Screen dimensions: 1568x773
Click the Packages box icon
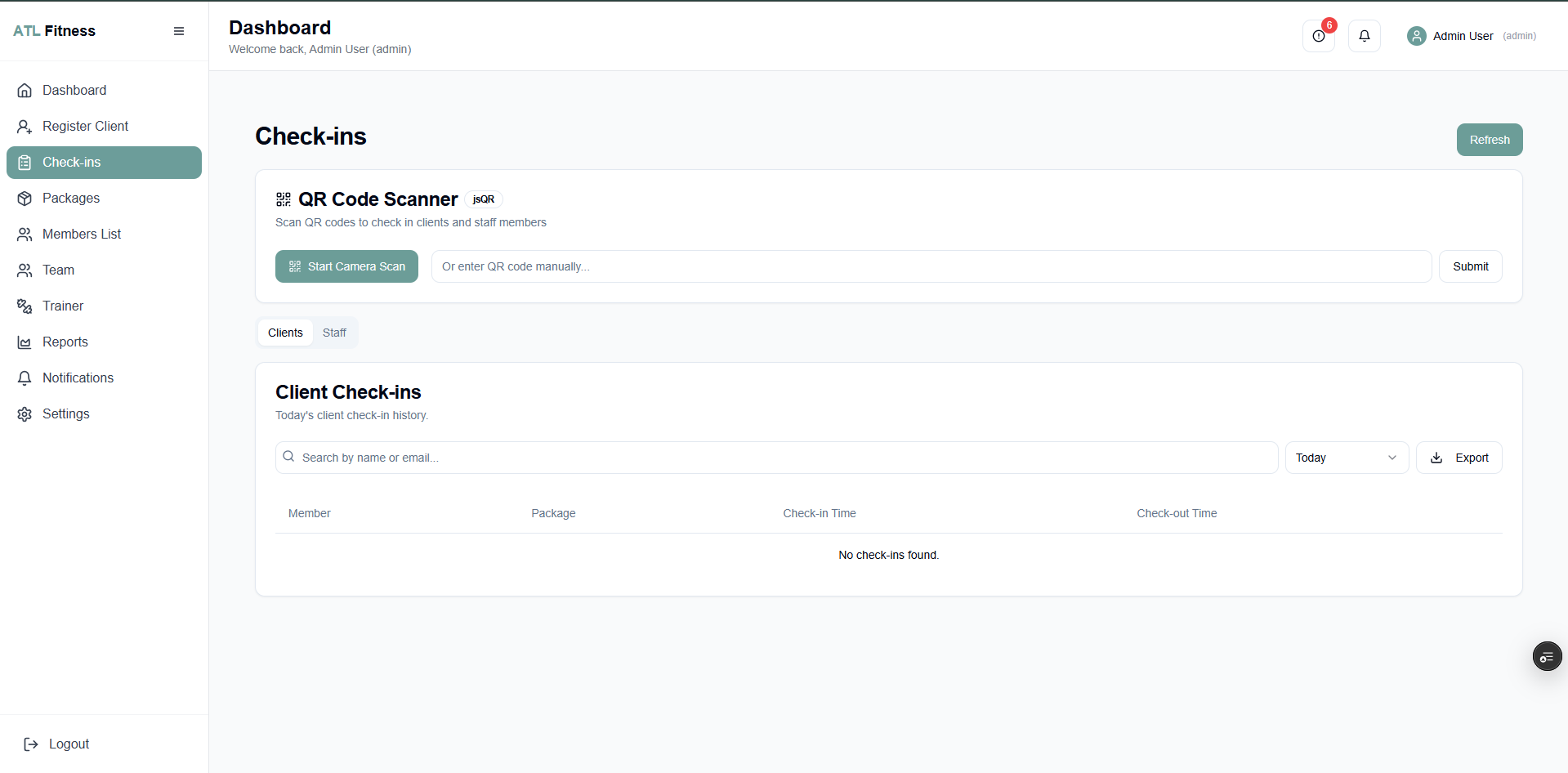25,199
